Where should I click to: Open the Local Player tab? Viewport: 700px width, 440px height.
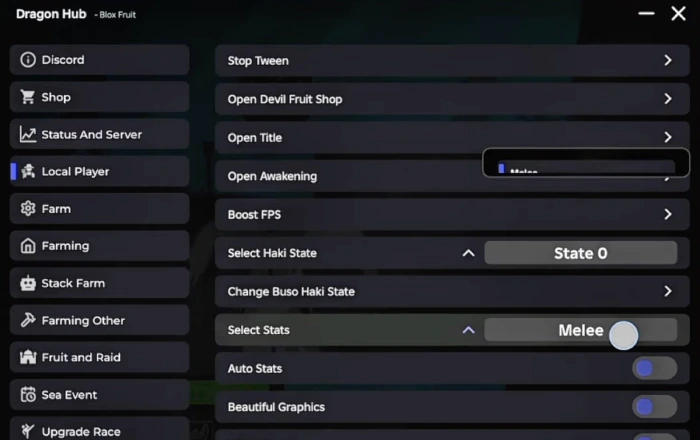pyautogui.click(x=100, y=172)
